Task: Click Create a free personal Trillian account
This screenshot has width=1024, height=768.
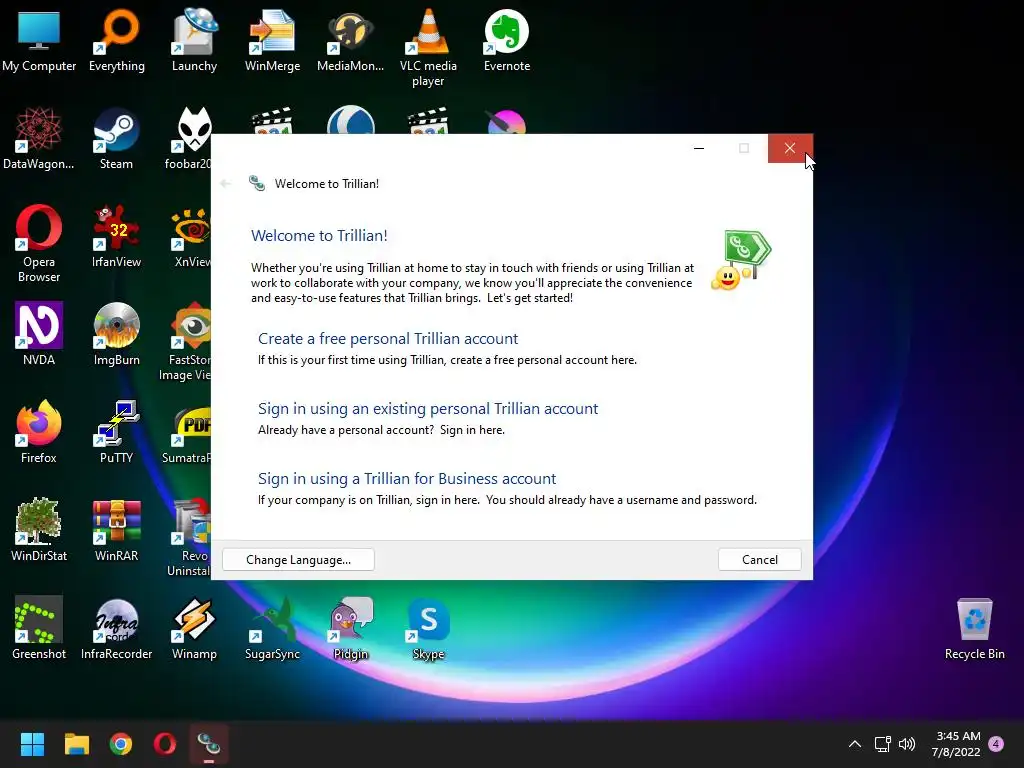Action: click(x=387, y=338)
